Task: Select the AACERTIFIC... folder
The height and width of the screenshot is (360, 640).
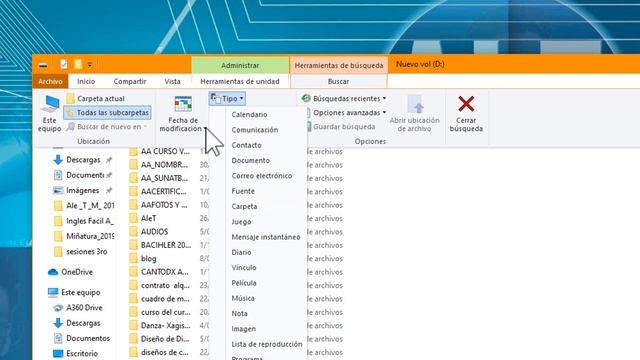Action: [158, 191]
